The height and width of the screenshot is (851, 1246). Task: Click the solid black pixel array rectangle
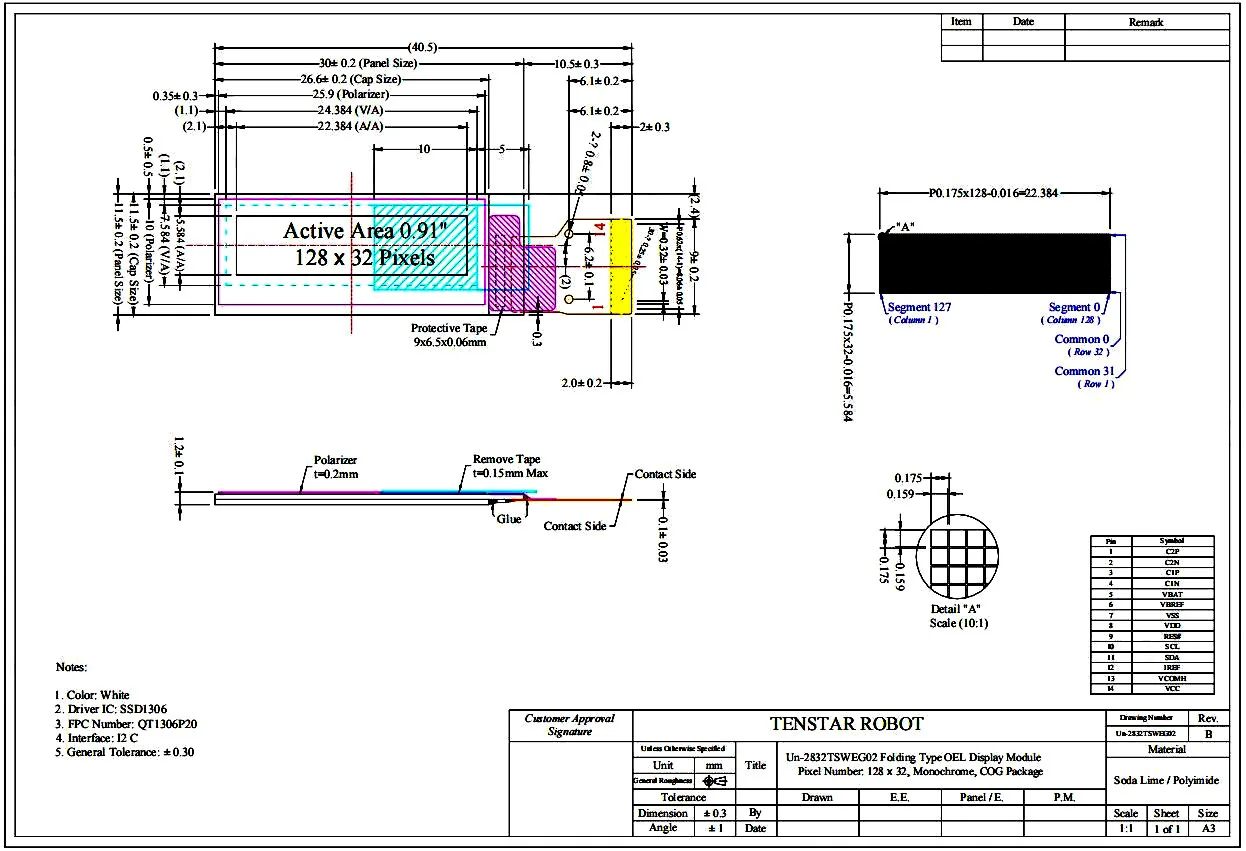pyautogui.click(x=996, y=263)
